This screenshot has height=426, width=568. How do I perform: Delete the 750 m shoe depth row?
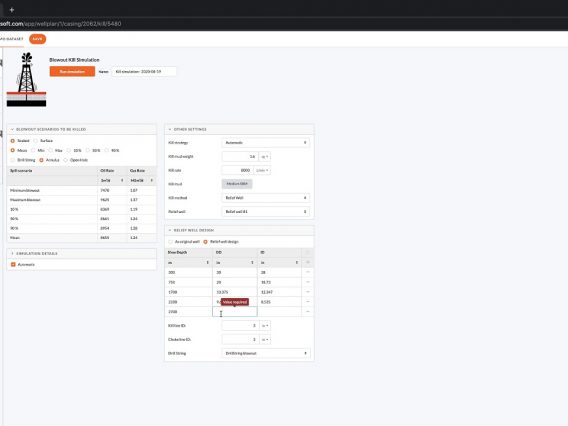click(x=308, y=282)
